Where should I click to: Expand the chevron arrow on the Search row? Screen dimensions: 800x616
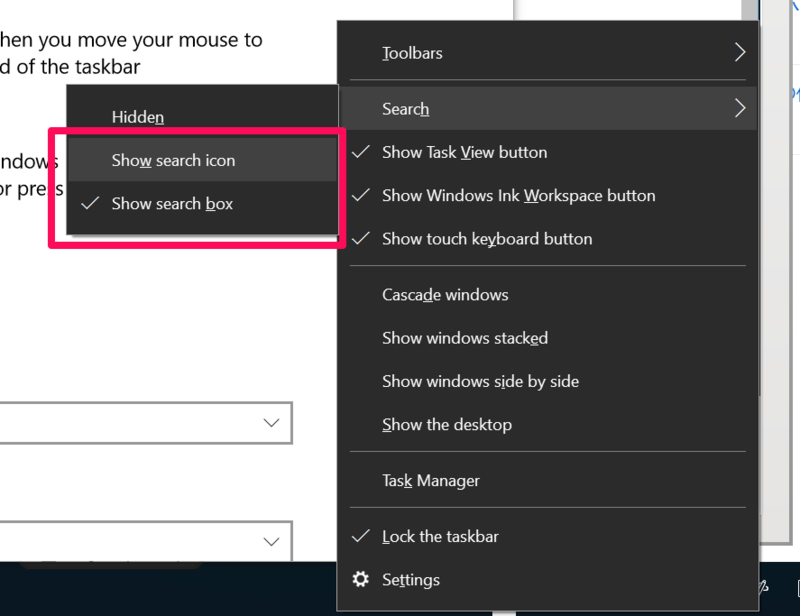coord(740,108)
